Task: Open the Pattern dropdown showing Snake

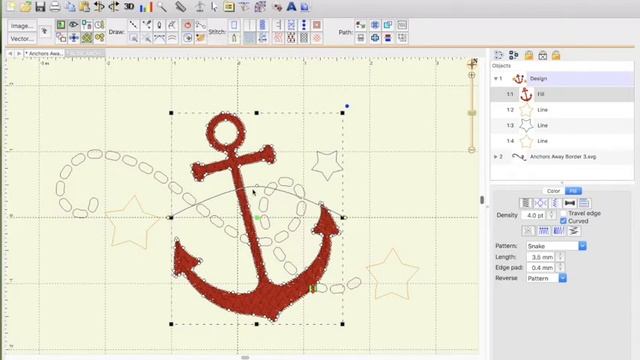Action: 556,246
